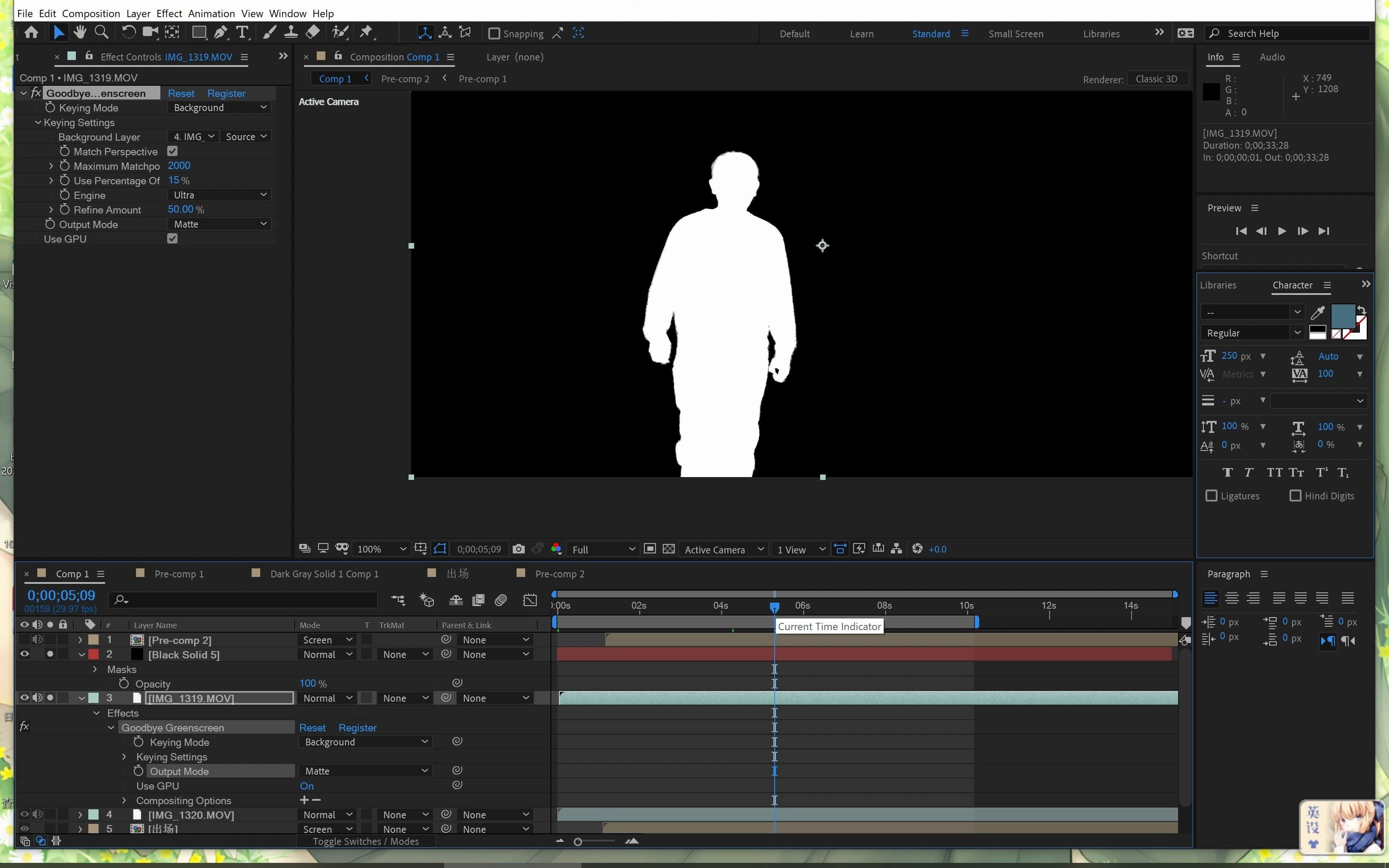This screenshot has width=1389, height=868.
Task: Click the region of interest icon
Action: pos(650,550)
